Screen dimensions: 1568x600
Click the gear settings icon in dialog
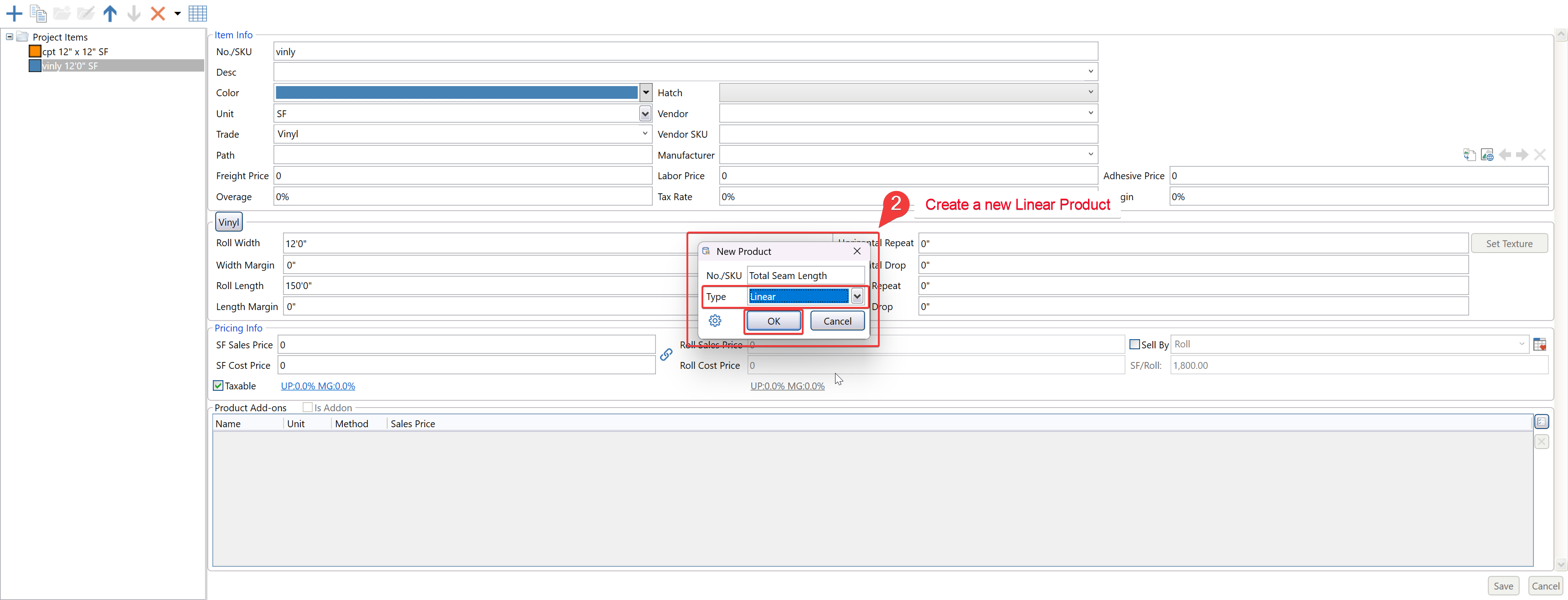(715, 321)
